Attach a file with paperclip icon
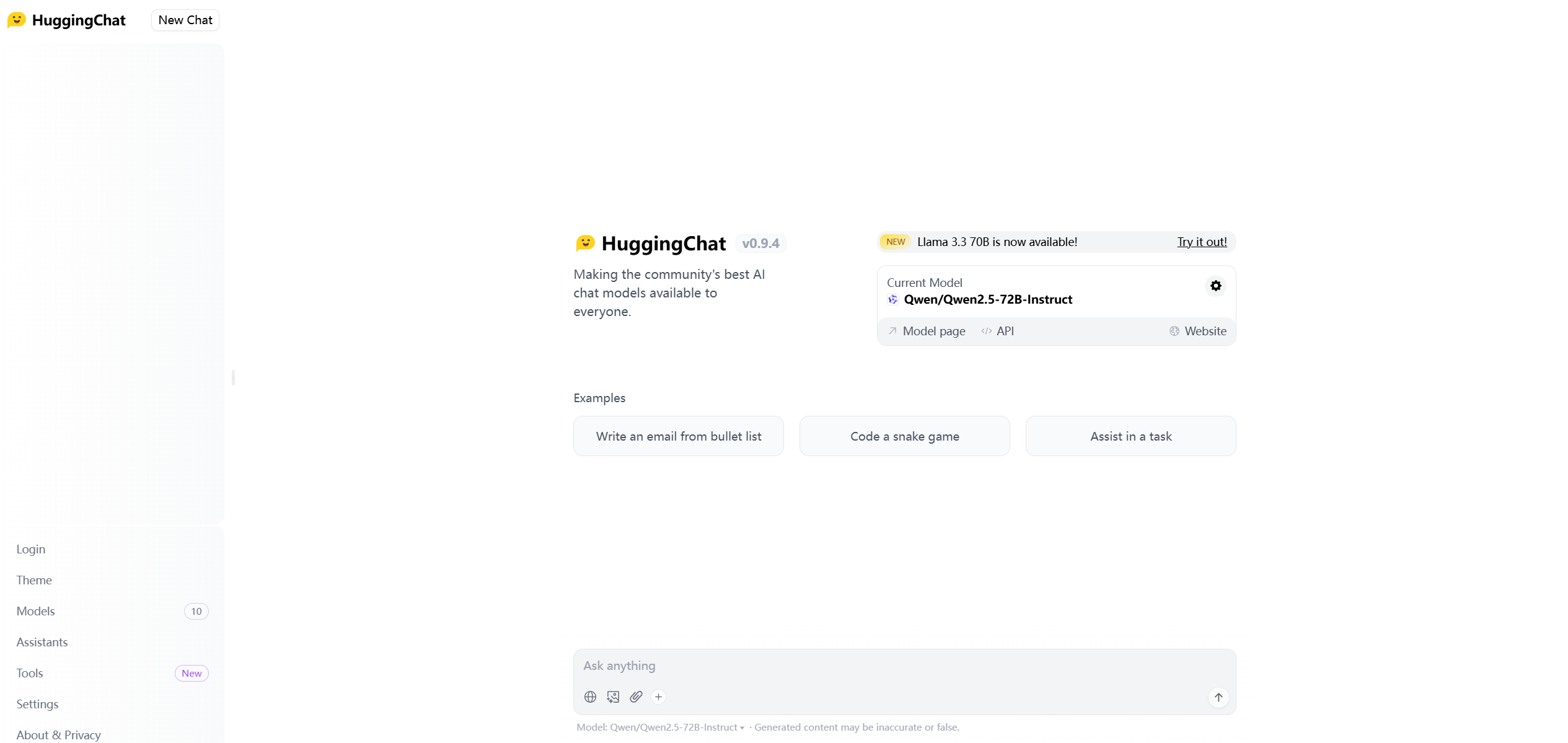The image size is (1568, 743). (x=636, y=697)
